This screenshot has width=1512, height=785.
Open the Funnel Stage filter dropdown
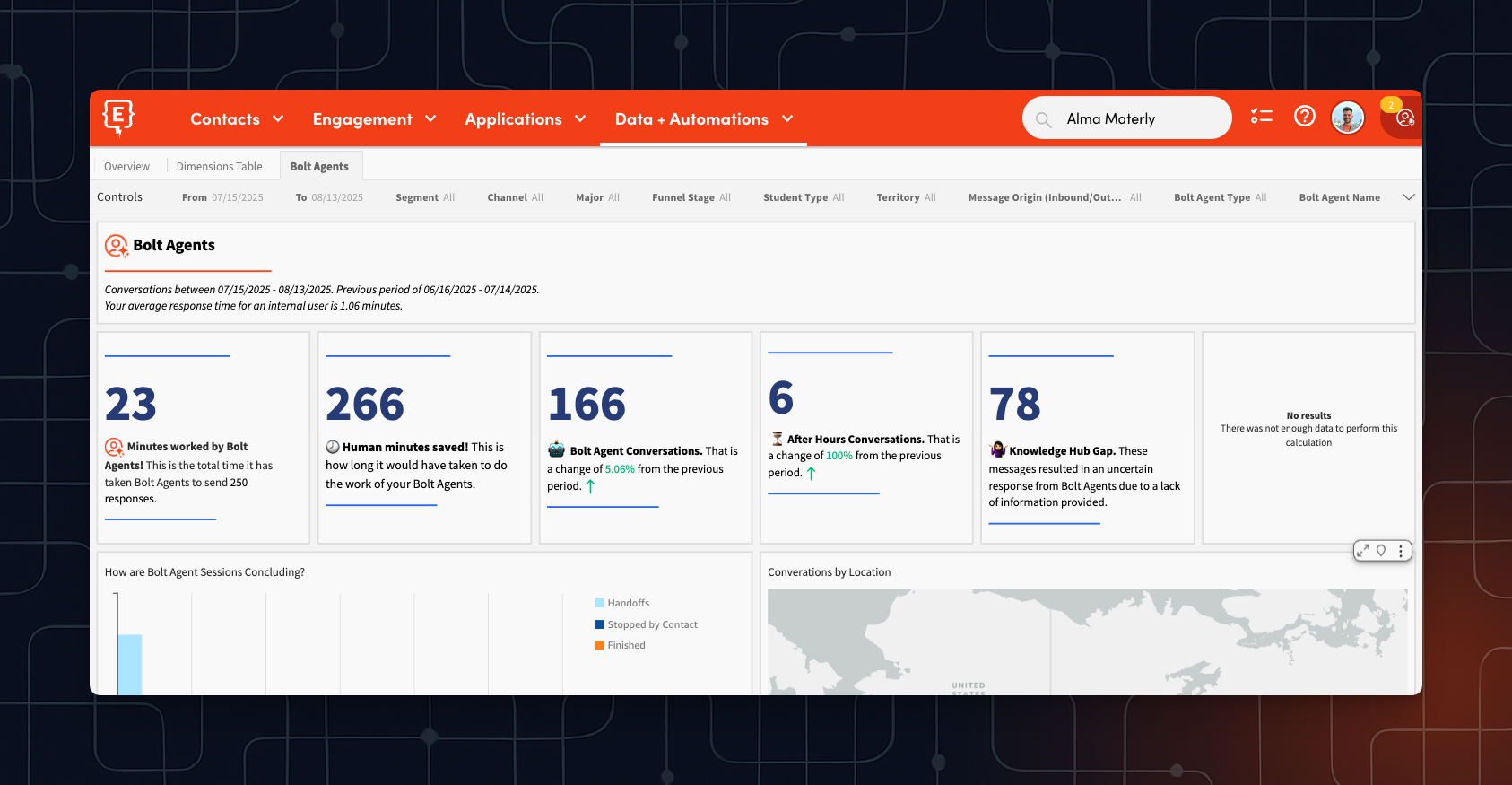[x=691, y=197]
